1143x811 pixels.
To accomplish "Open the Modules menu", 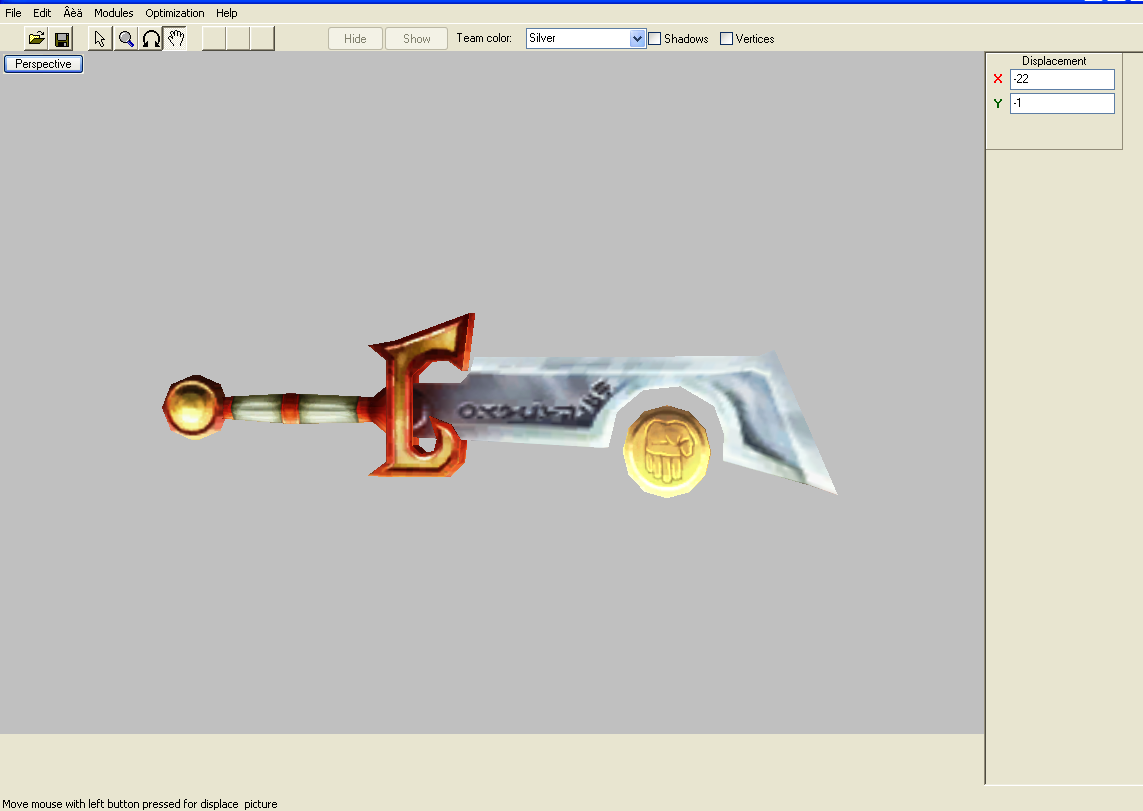I will coord(114,13).
